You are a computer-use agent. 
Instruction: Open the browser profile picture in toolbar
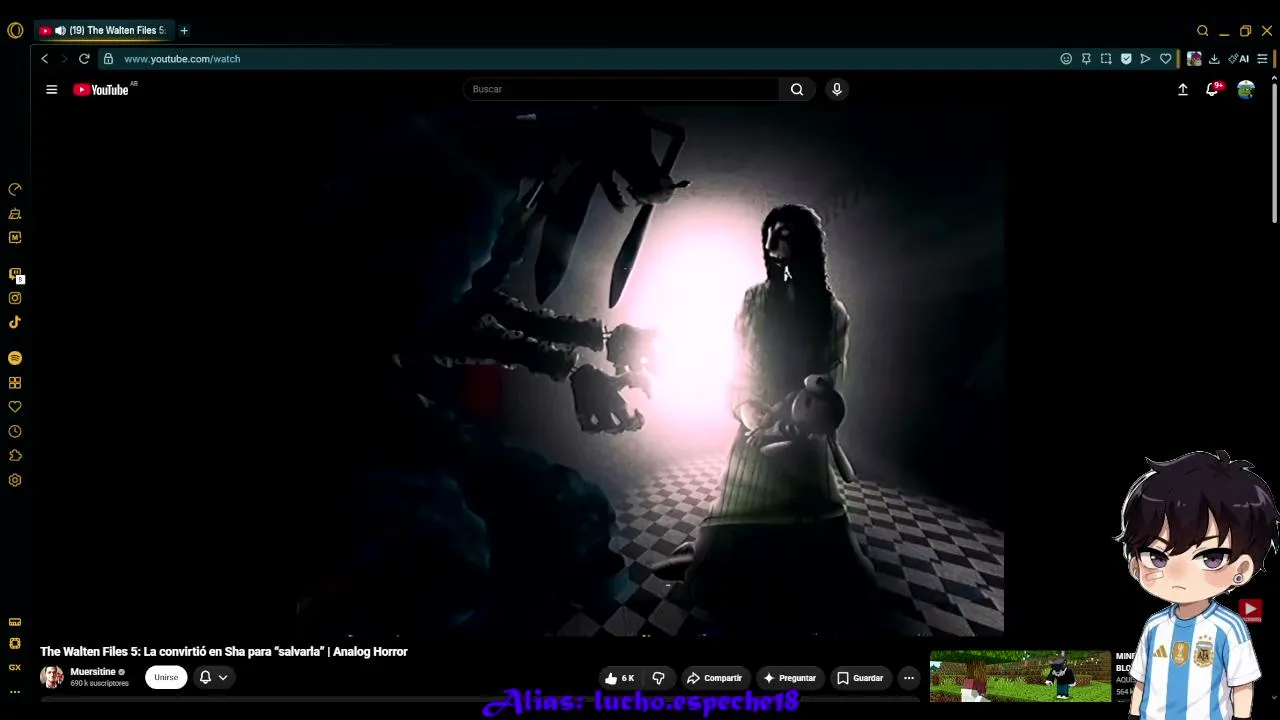click(x=1194, y=59)
